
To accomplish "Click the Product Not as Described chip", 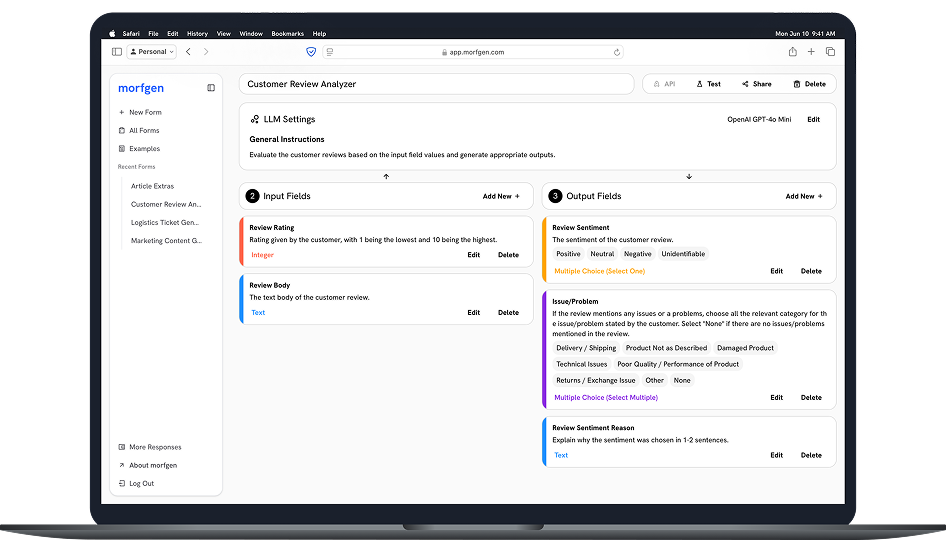I will pos(666,348).
